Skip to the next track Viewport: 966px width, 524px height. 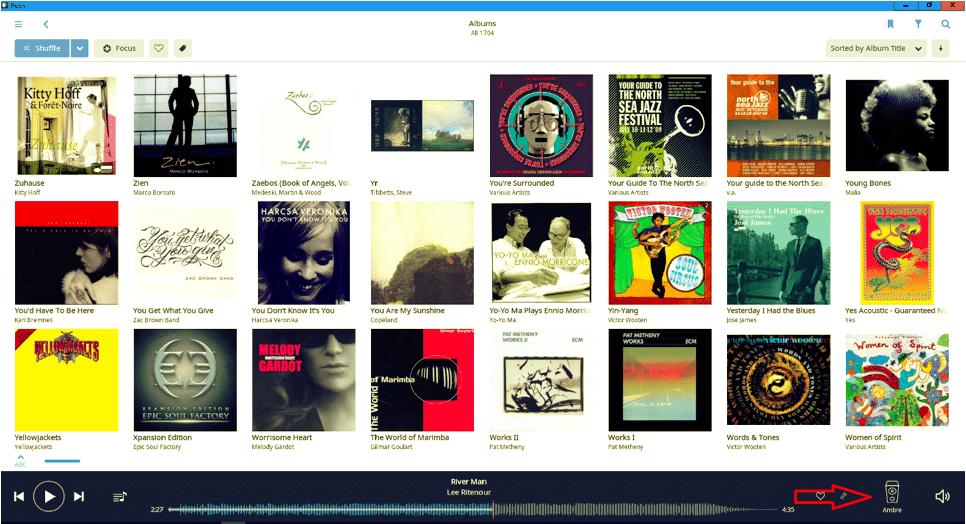pos(79,496)
